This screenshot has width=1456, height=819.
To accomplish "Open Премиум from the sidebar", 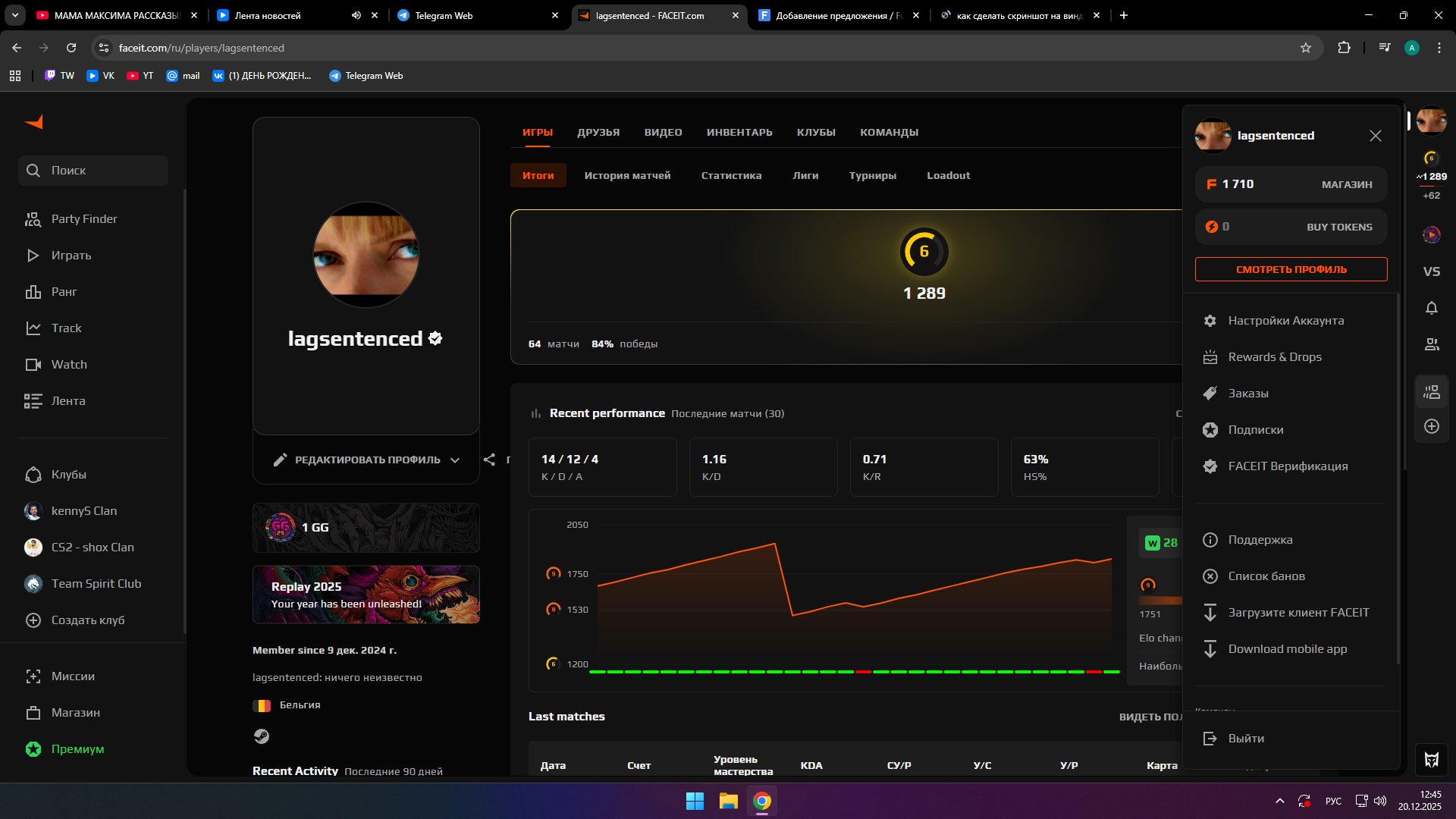I will (33, 749).
